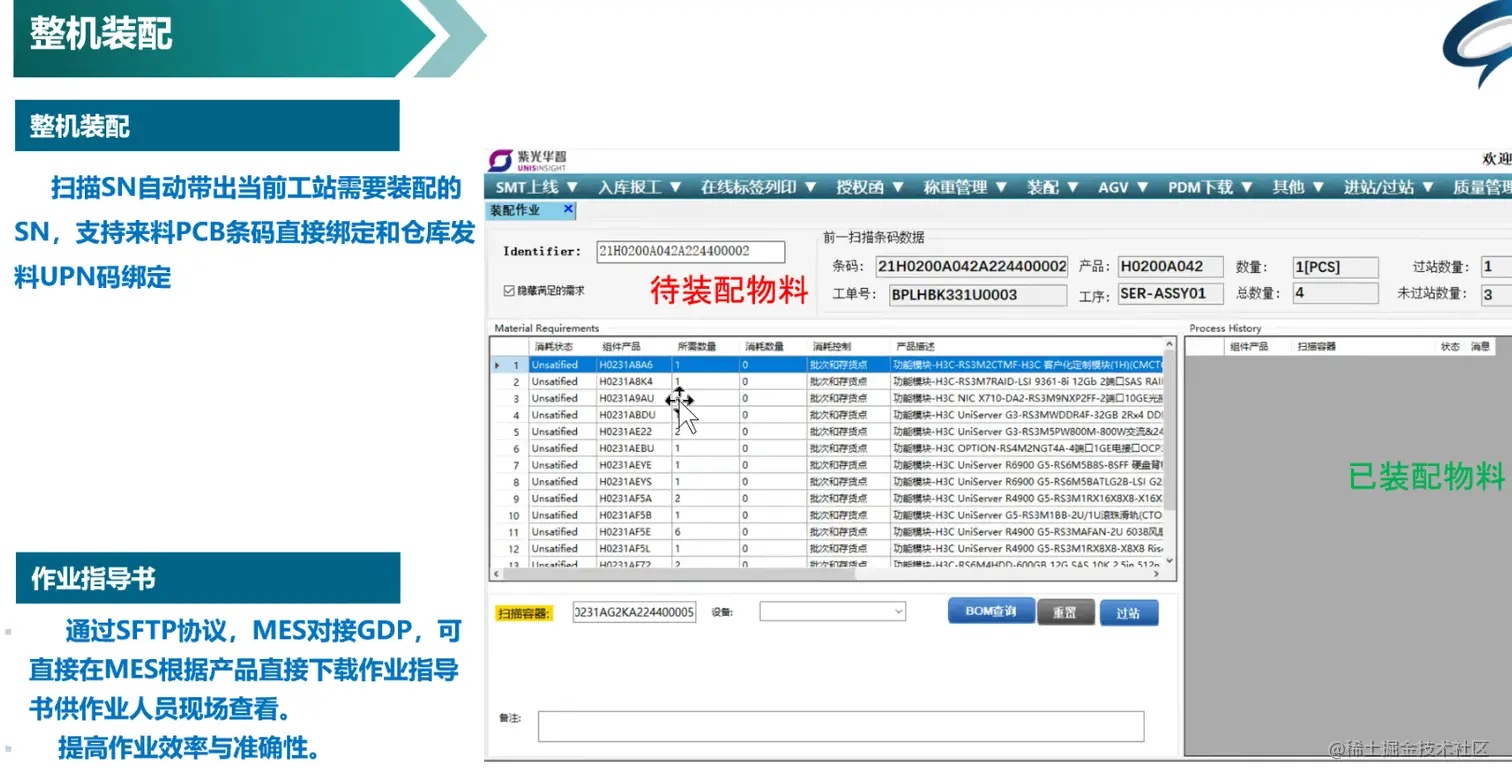
Task: Click the 产品描述 column header
Action: [1027, 347]
